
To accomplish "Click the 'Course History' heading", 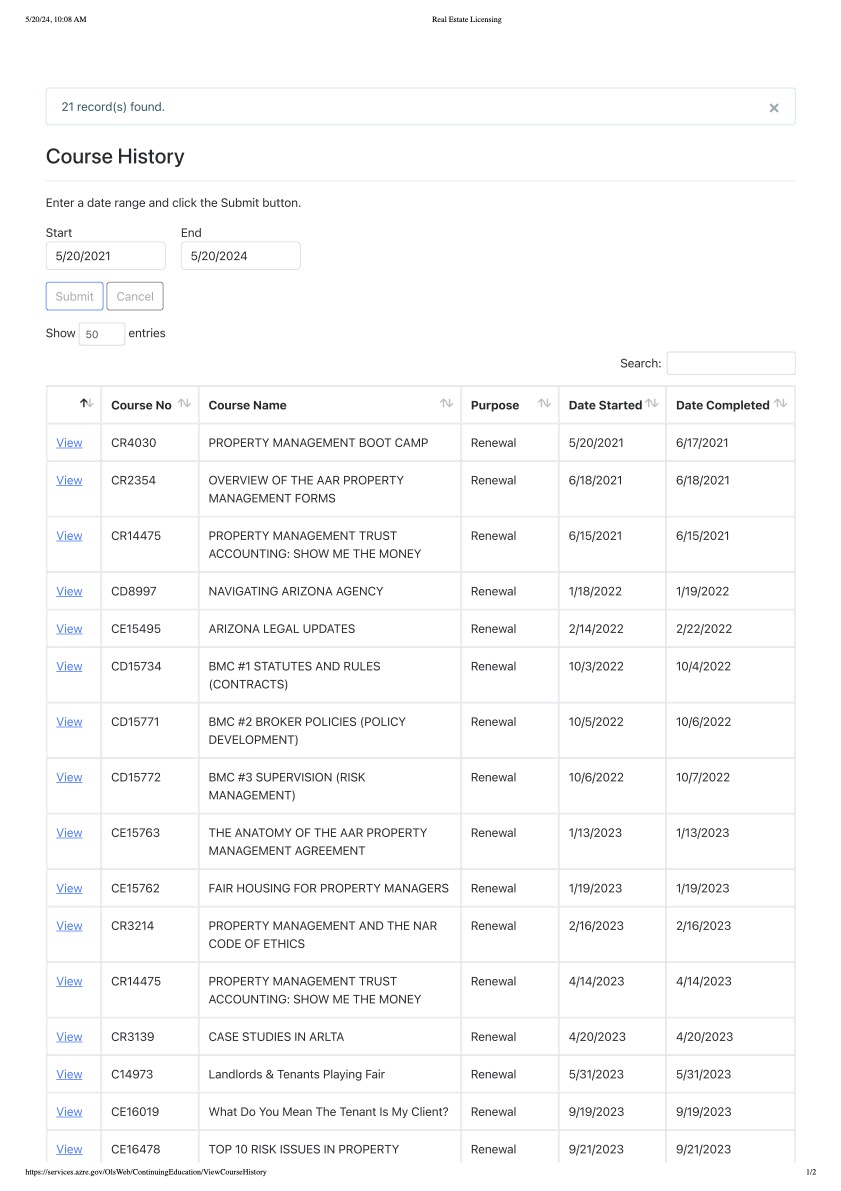I will tap(115, 156).
